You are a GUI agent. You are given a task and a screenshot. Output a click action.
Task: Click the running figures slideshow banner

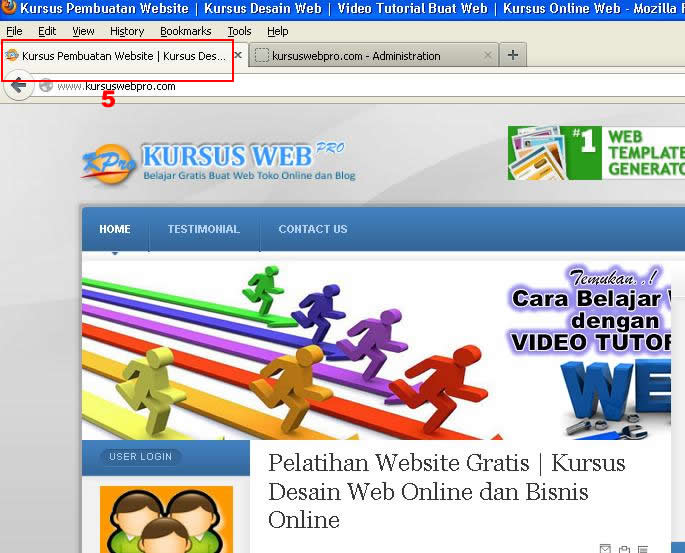(x=376, y=351)
